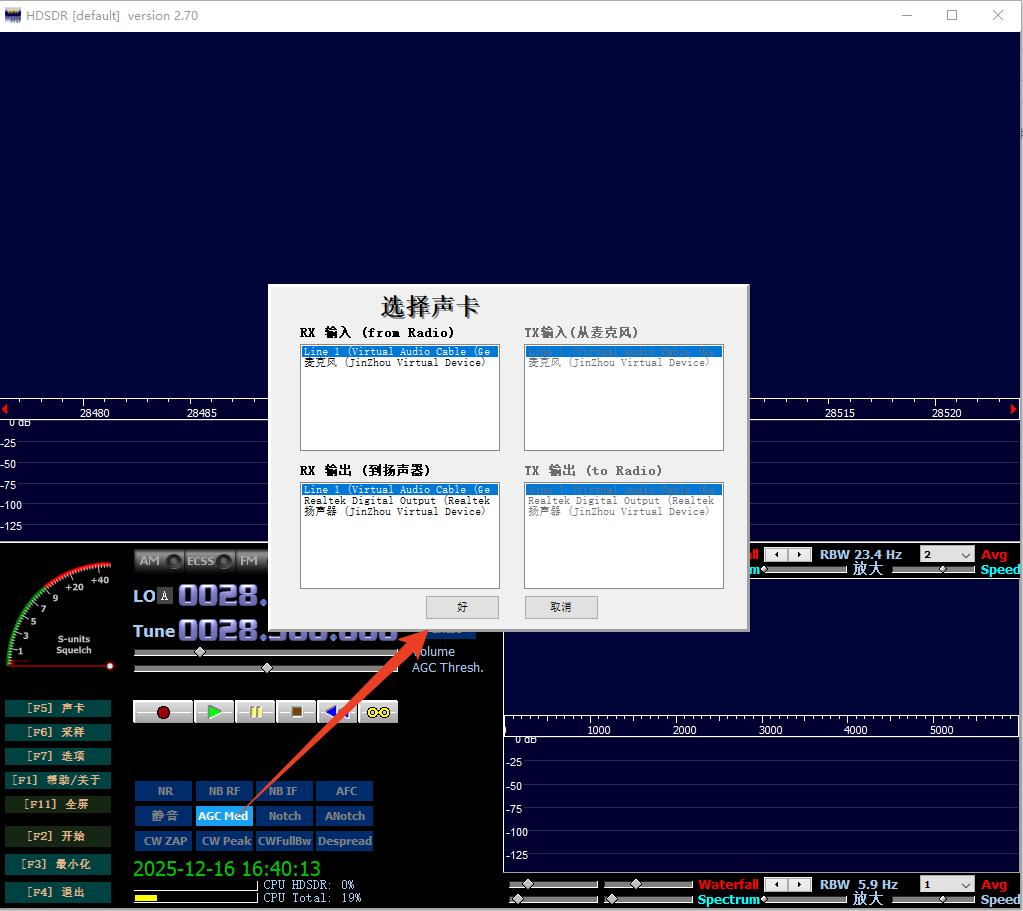This screenshot has height=911, width=1023.
Task: Pause playback with the yellow pause icon
Action: [255, 712]
